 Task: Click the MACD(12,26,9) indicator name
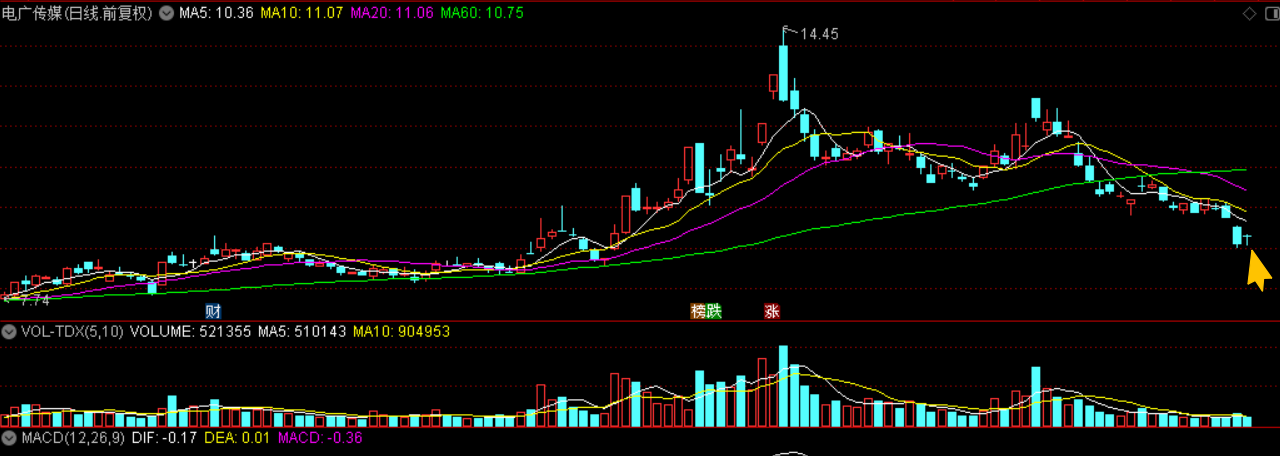click(x=71, y=437)
